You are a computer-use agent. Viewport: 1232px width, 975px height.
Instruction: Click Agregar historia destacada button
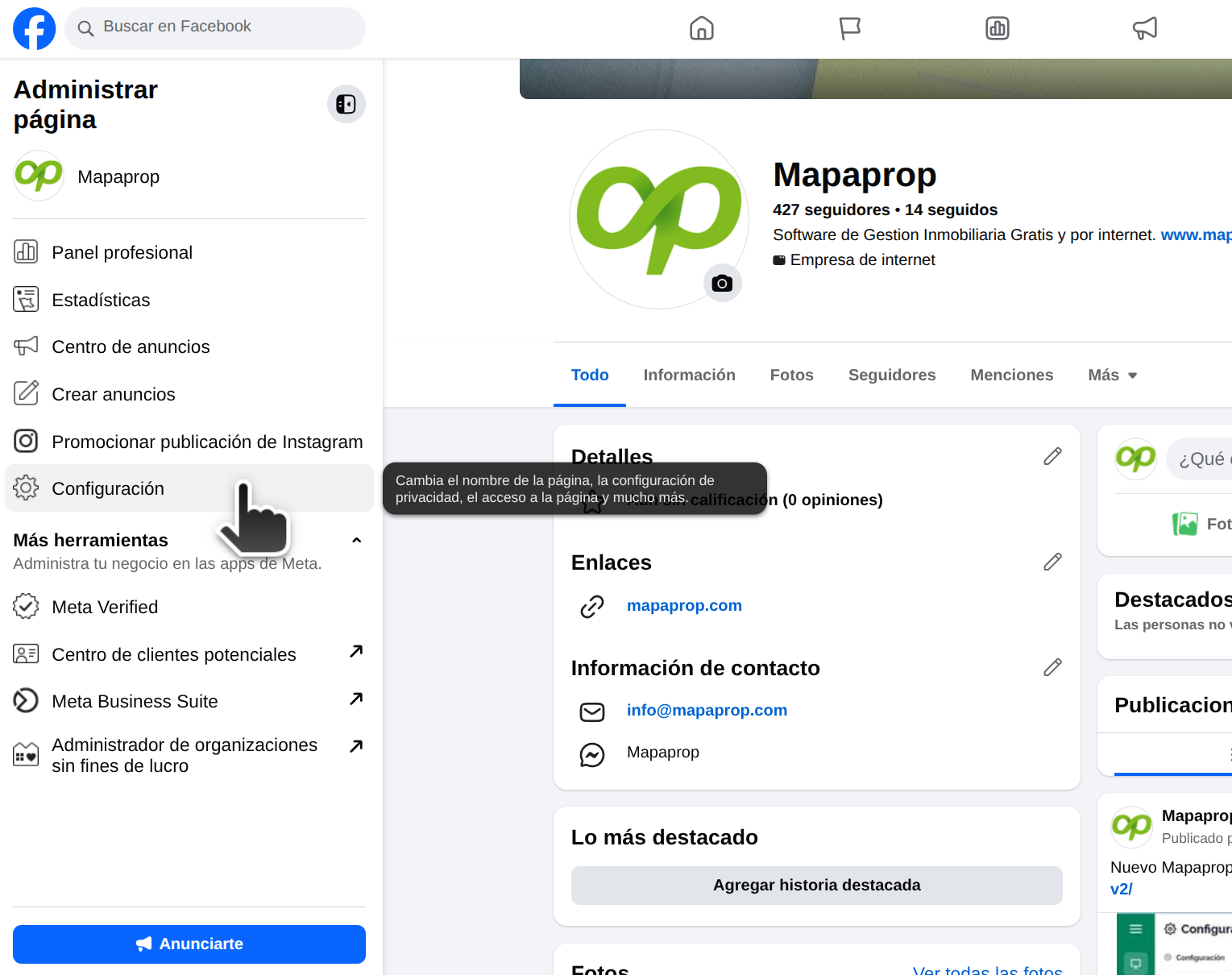point(816,886)
